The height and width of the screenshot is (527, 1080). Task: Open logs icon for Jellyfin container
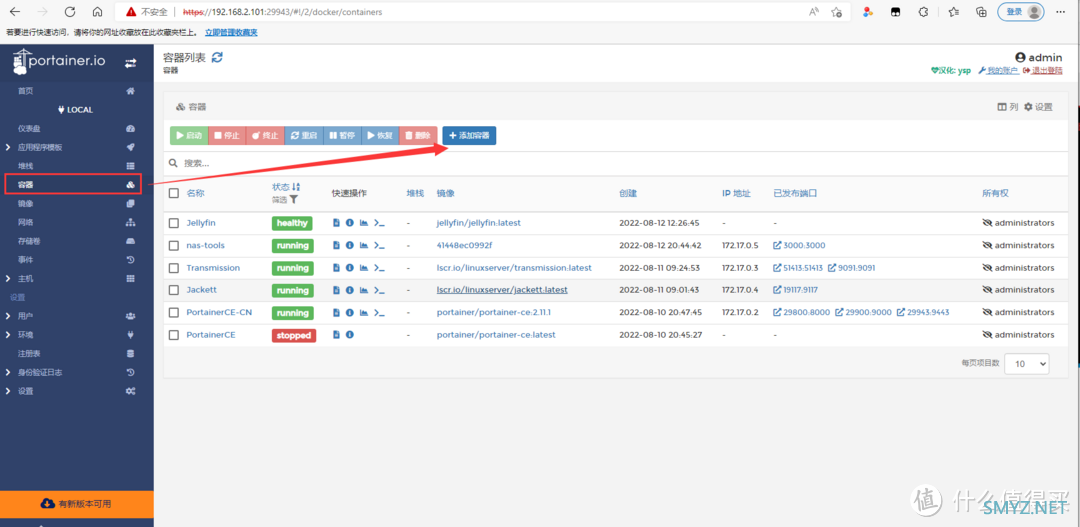pos(337,223)
